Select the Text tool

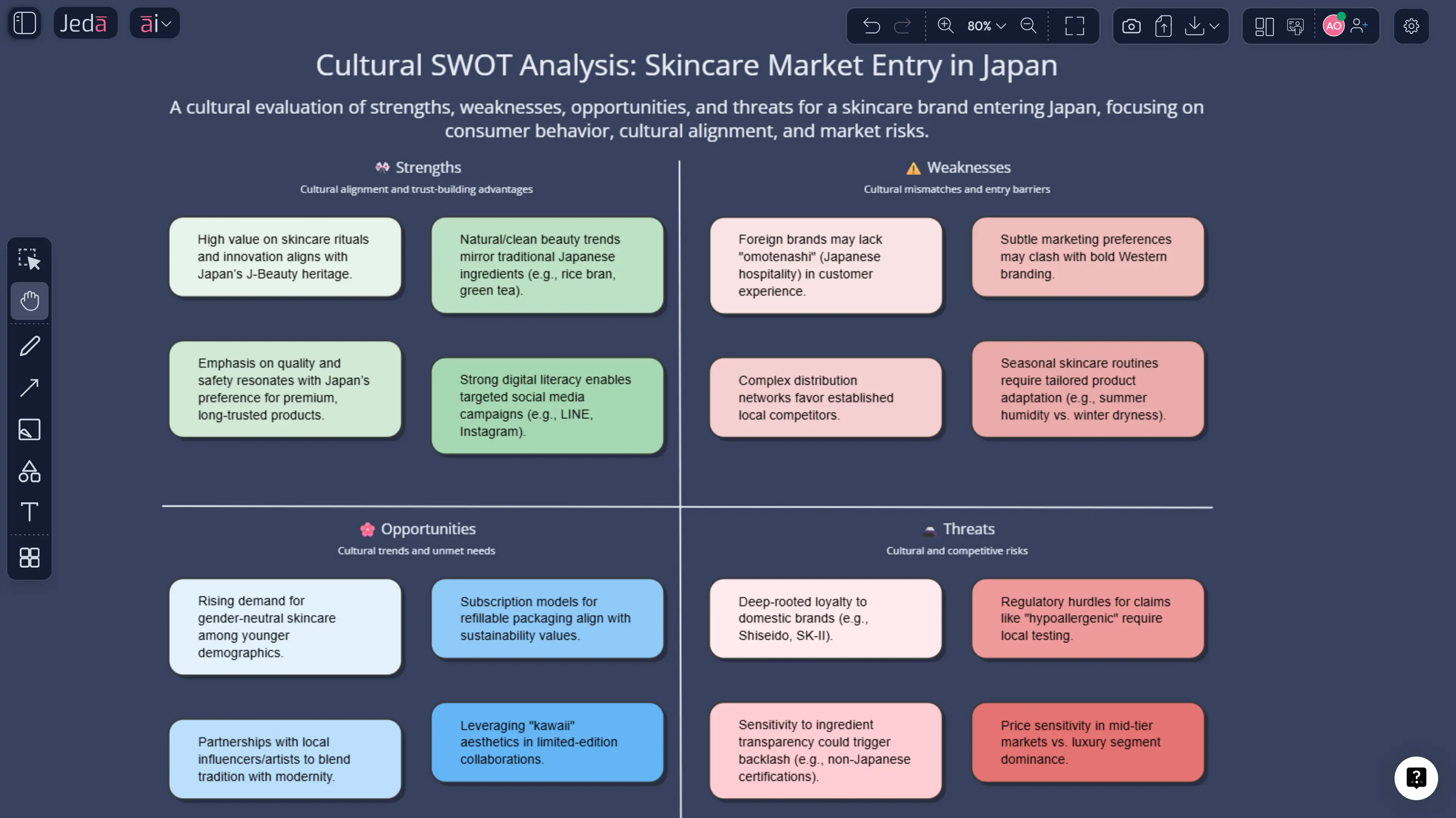[29, 511]
